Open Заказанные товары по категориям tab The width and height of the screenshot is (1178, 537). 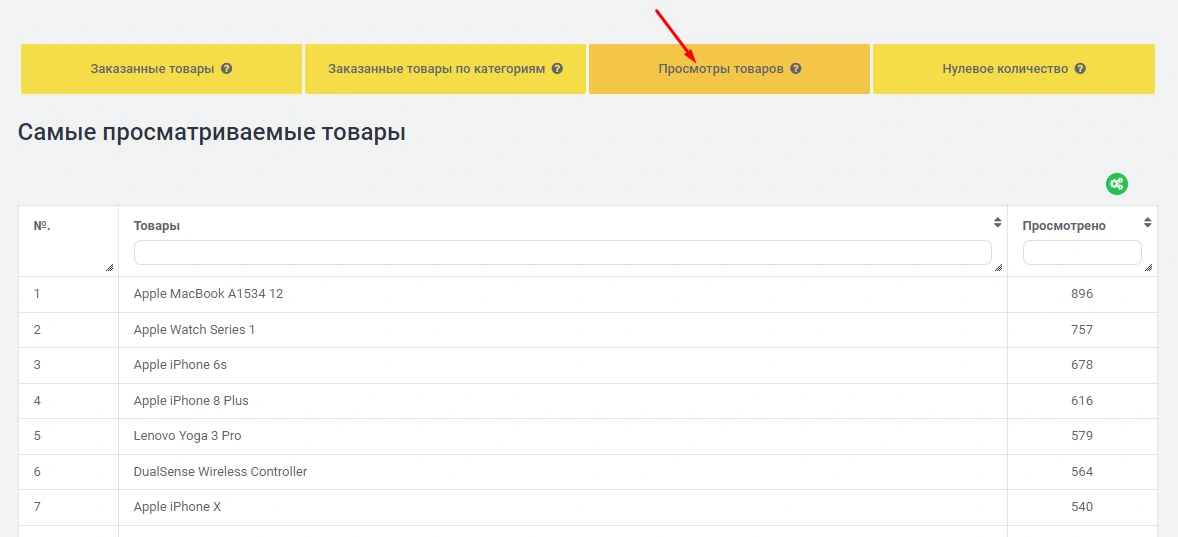tap(438, 70)
